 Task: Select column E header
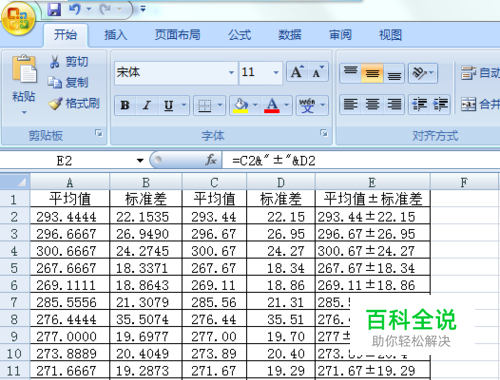pyautogui.click(x=373, y=182)
